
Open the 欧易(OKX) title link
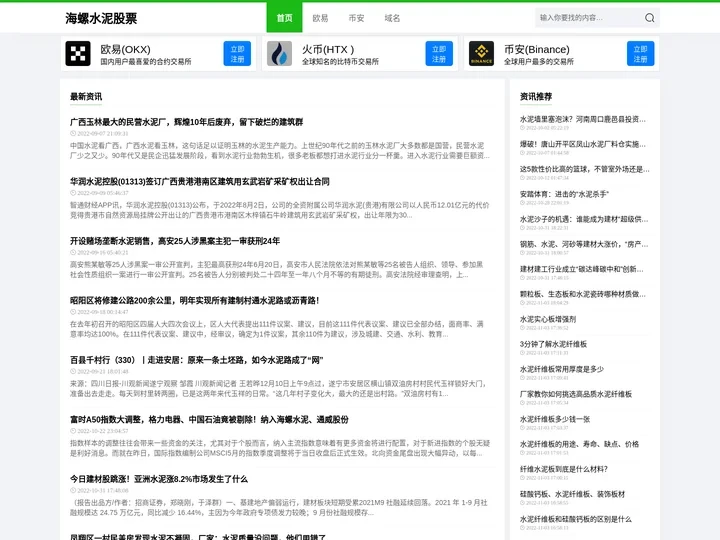[x=125, y=49]
